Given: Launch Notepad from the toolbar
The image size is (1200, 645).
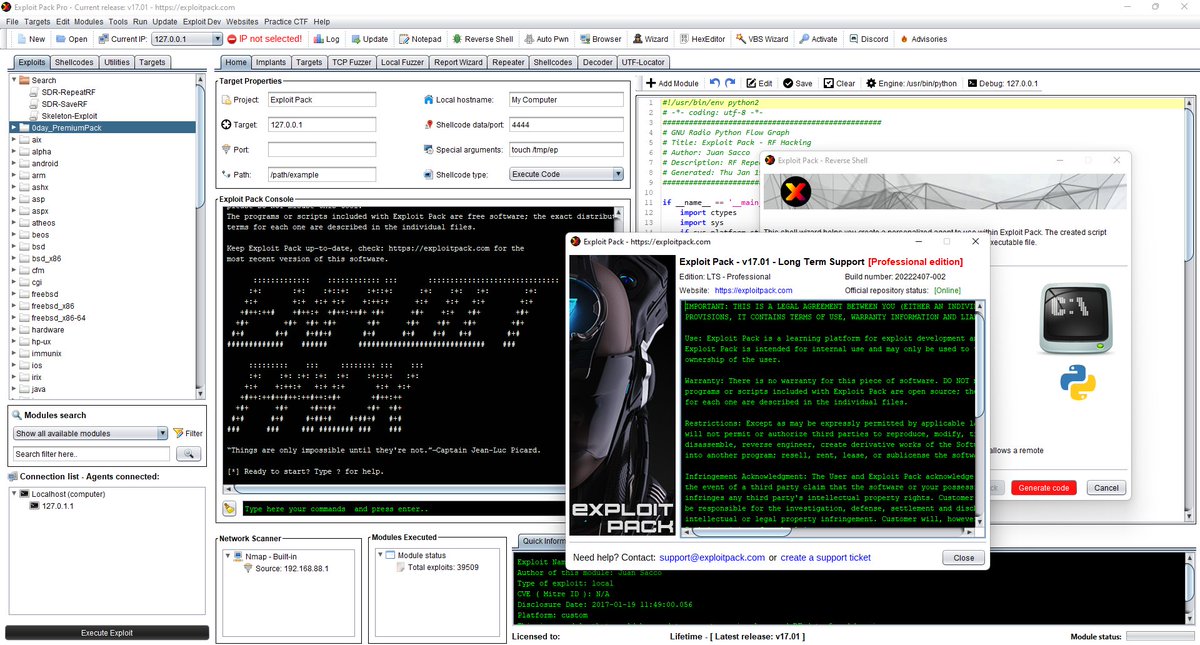Looking at the screenshot, I should [420, 39].
